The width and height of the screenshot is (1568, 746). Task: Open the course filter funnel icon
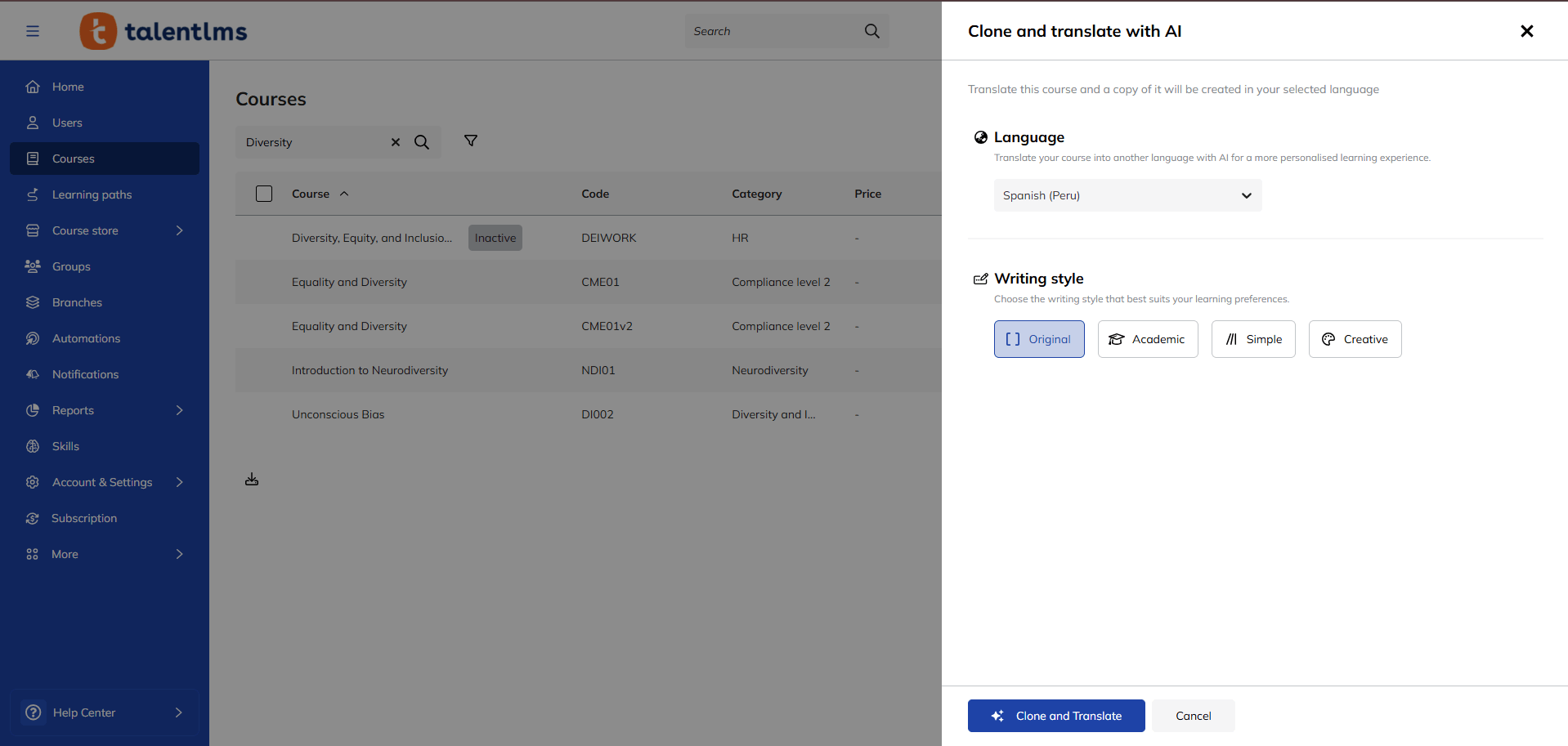pyautogui.click(x=471, y=141)
